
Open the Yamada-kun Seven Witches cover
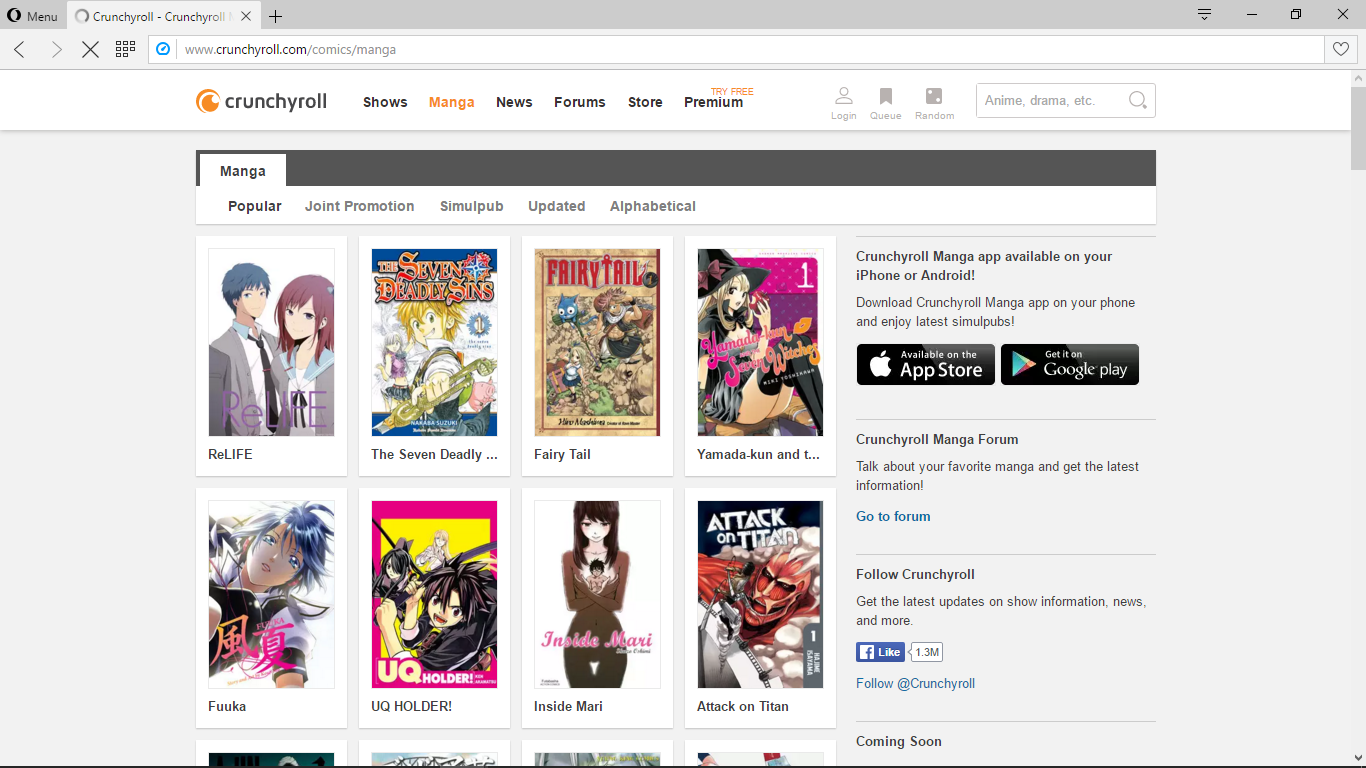760,342
